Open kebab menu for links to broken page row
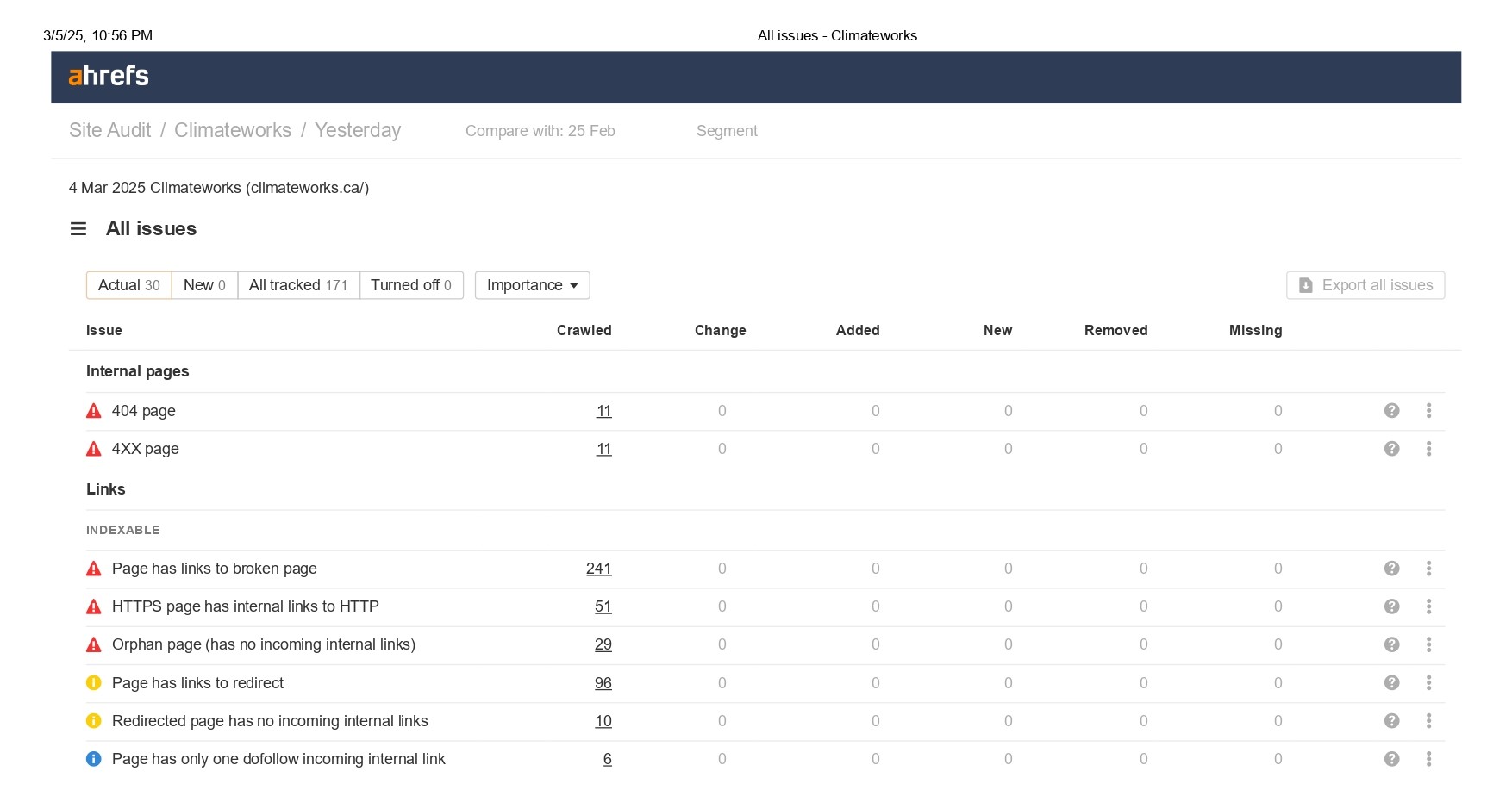Image resolution: width=1512 pixels, height=790 pixels. 1428,569
